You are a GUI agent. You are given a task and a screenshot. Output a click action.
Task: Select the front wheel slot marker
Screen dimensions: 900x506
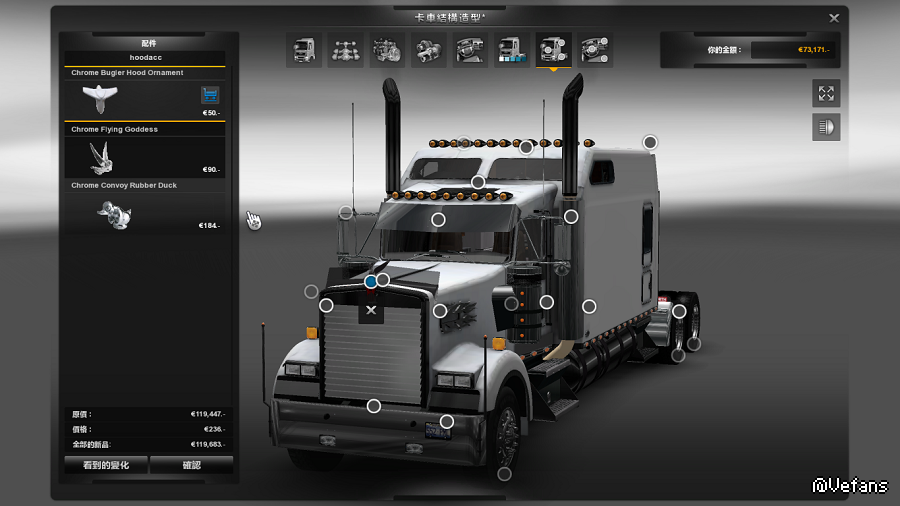coord(505,474)
